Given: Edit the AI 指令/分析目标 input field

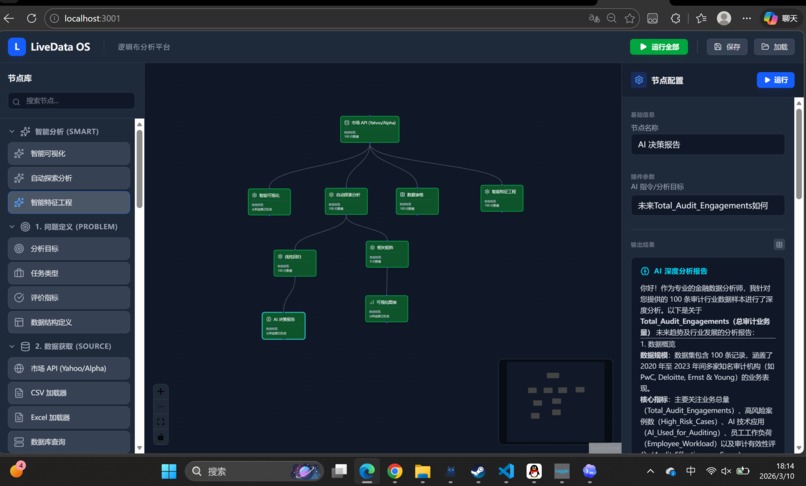Looking at the screenshot, I should [707, 205].
